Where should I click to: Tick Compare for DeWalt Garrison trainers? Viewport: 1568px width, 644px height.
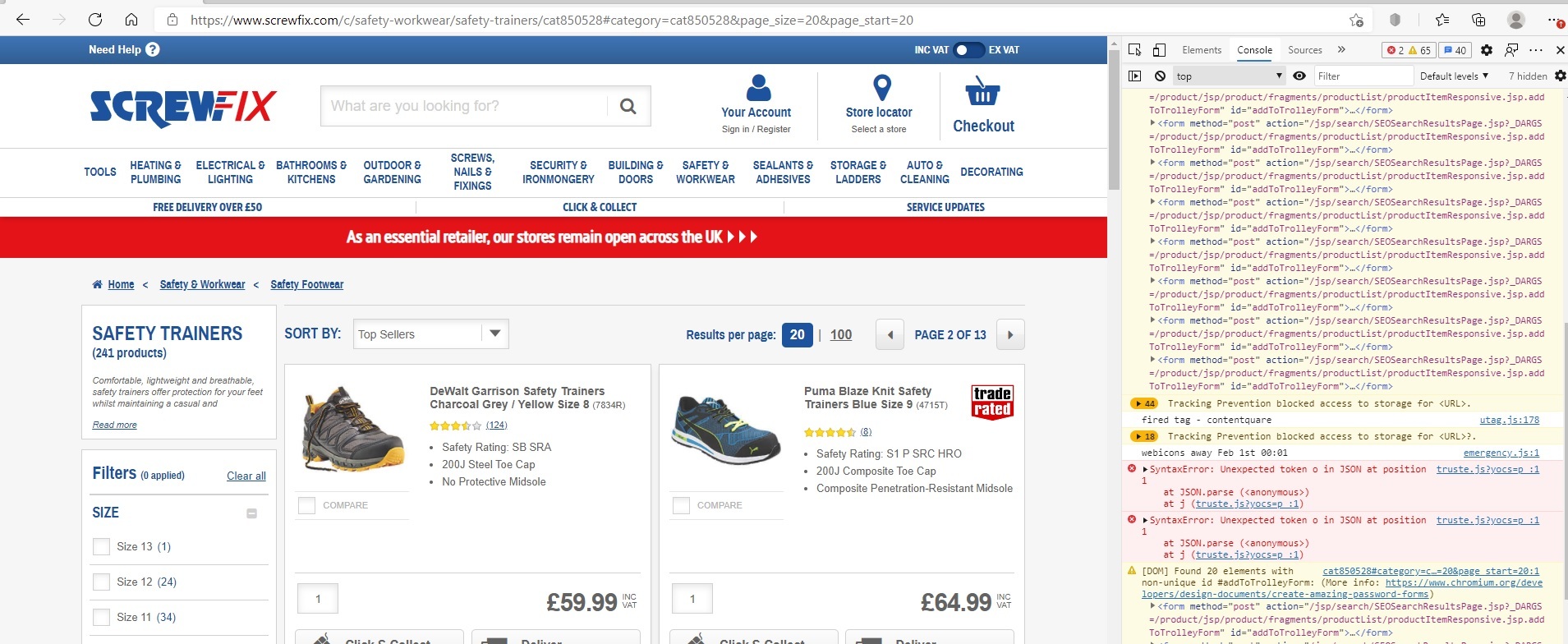point(306,505)
